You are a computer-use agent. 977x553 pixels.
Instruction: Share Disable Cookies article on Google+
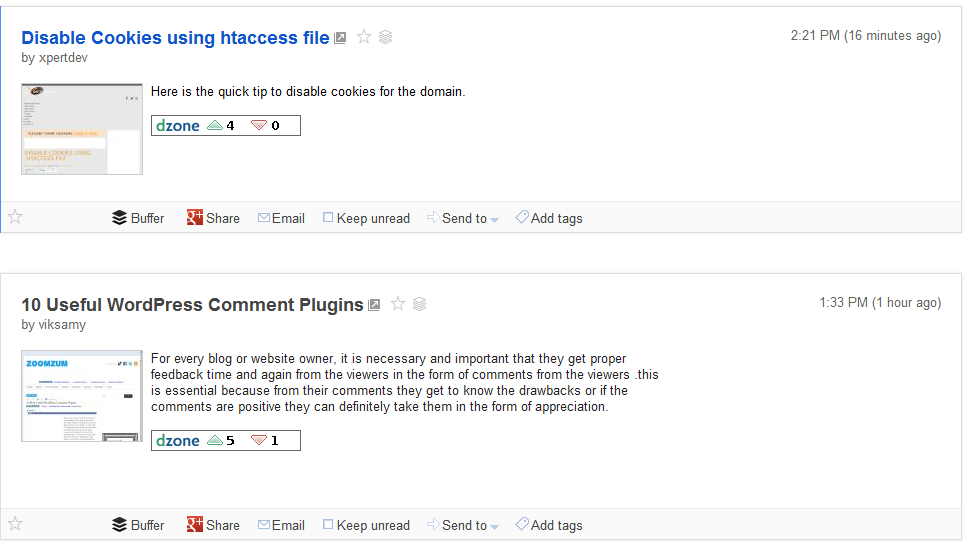213,218
